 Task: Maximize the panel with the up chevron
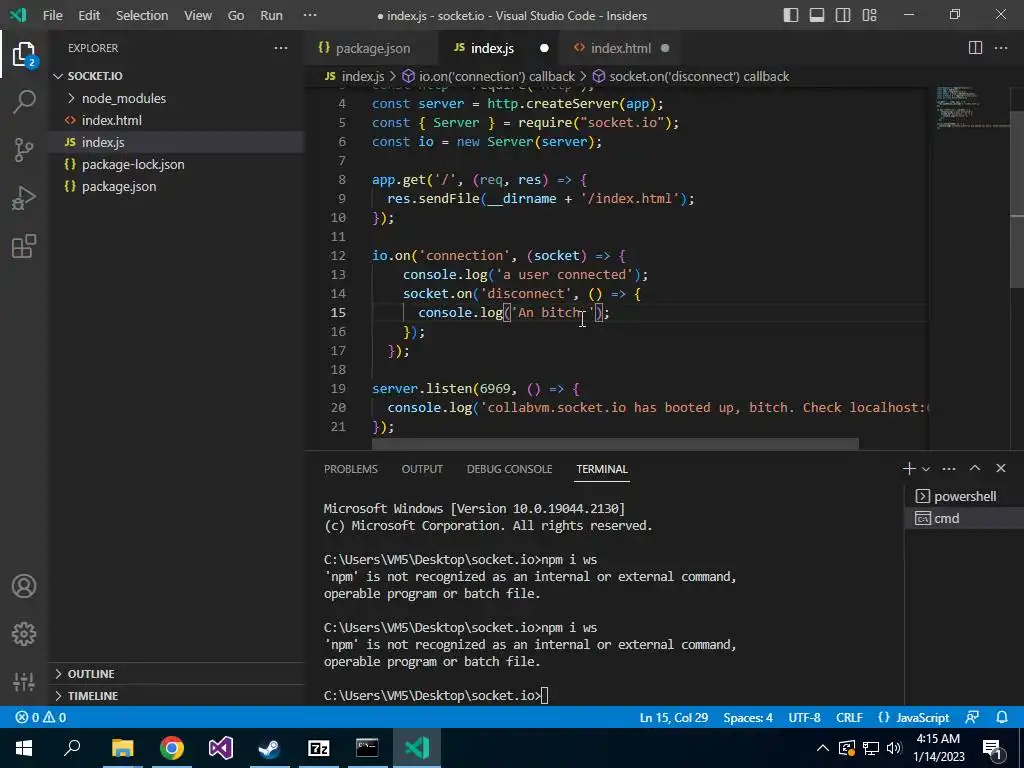(x=974, y=468)
